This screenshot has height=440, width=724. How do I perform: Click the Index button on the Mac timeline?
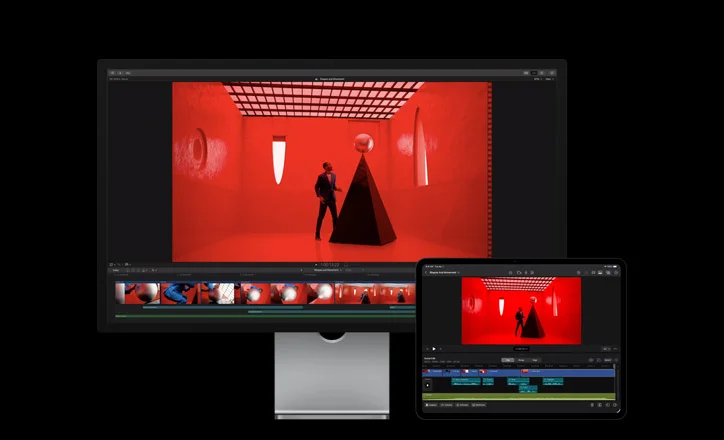[115, 270]
